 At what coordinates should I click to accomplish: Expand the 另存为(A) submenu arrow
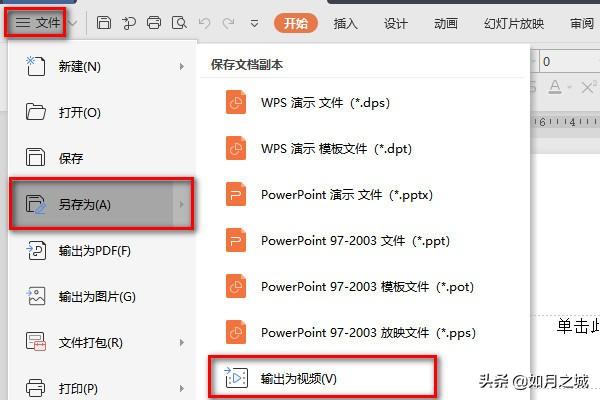pyautogui.click(x=182, y=204)
